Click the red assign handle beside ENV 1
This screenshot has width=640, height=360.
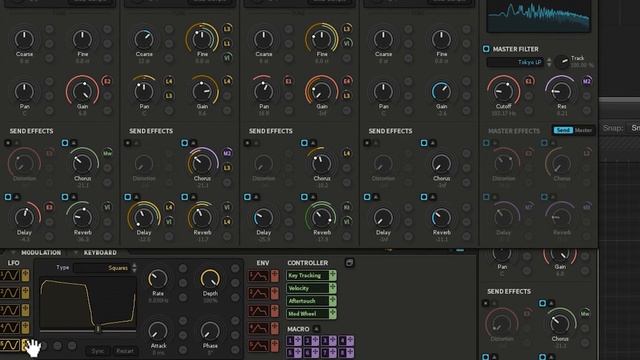275,276
